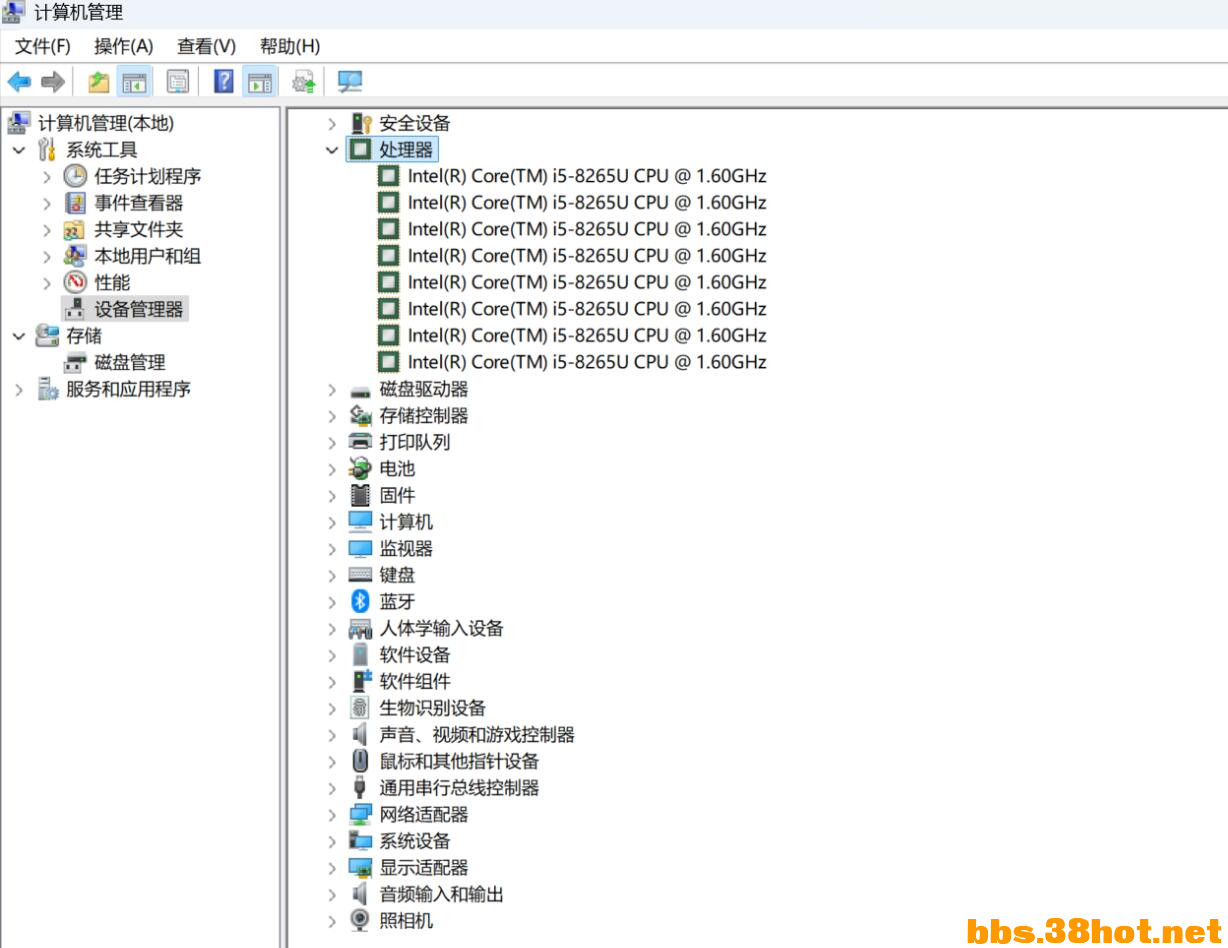
Task: Open the 查看(V) menu
Action: tap(206, 46)
